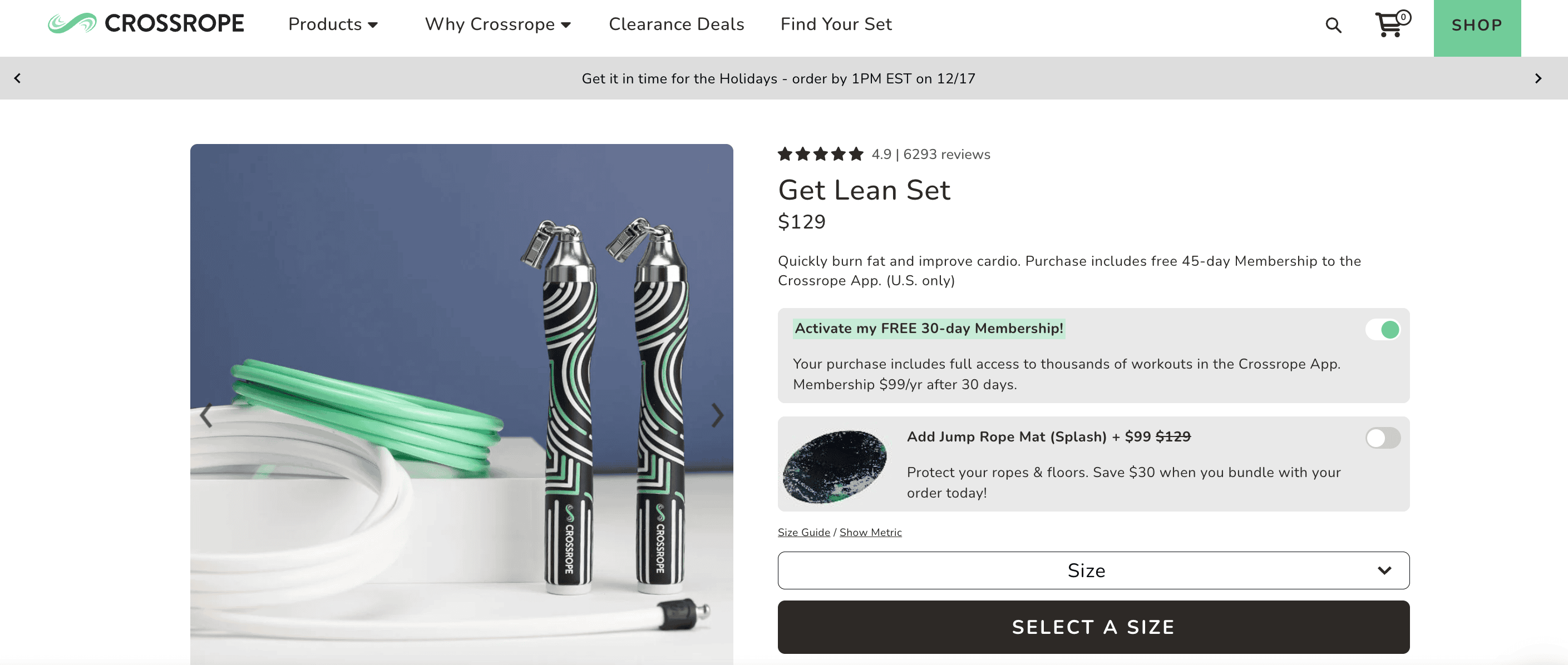Expand the Why Crossrope menu
This screenshot has height=665, width=1568.
coord(497,24)
